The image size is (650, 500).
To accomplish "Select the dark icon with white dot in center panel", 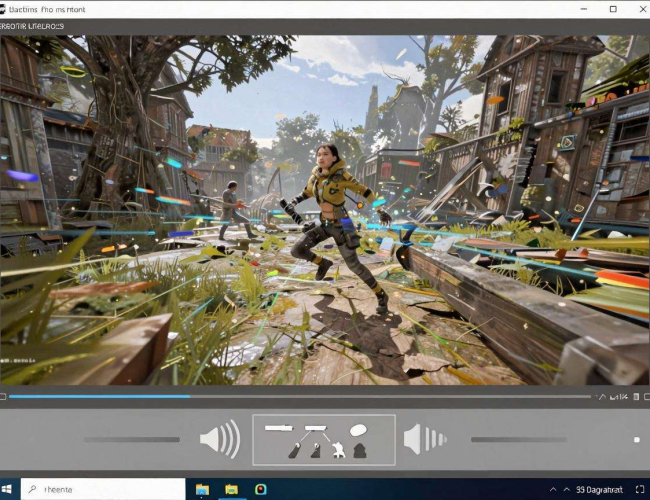I will click(316, 451).
